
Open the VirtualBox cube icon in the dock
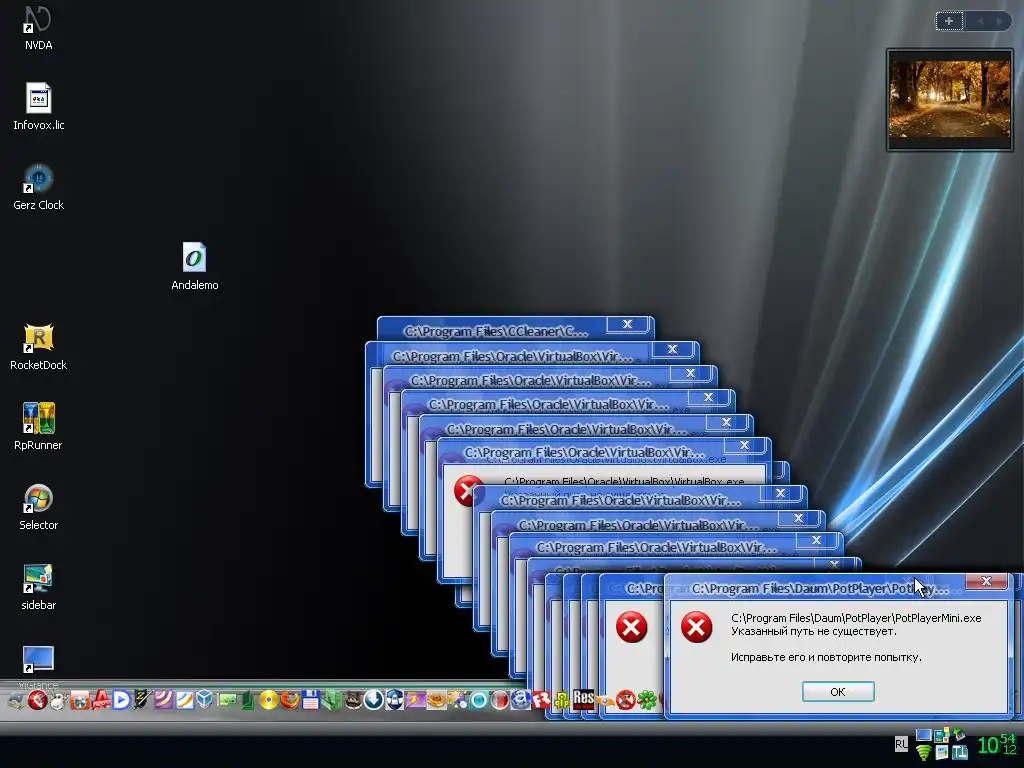(204, 700)
